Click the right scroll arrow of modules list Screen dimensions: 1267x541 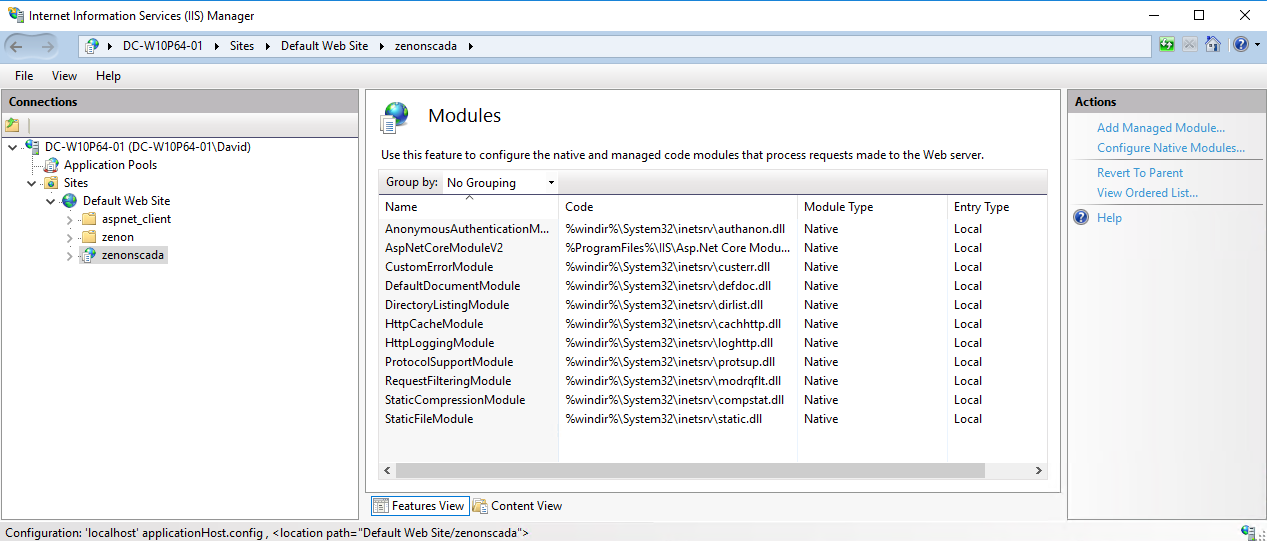[x=1038, y=470]
